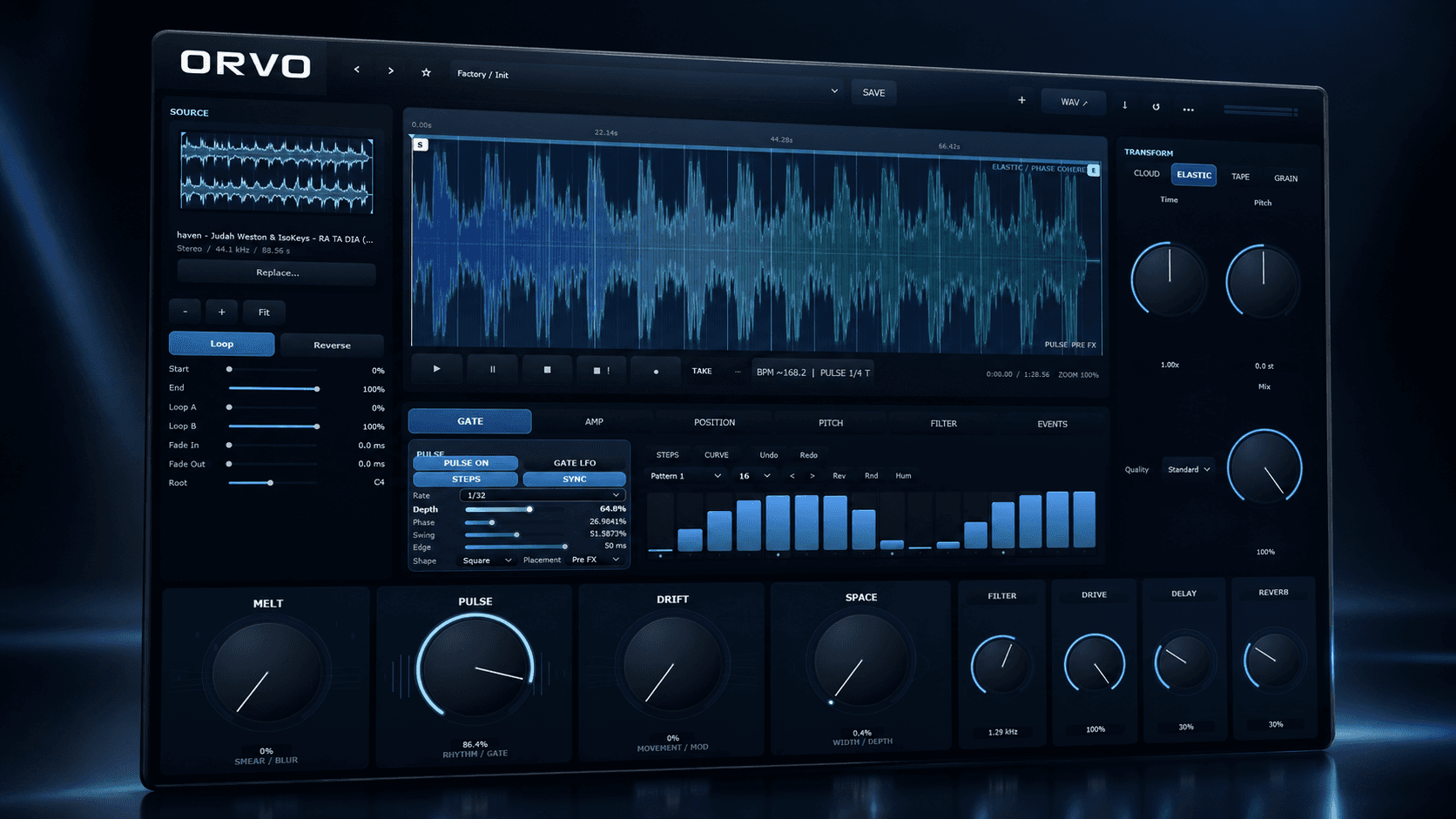Click the DELAY effect knob

point(1183,663)
